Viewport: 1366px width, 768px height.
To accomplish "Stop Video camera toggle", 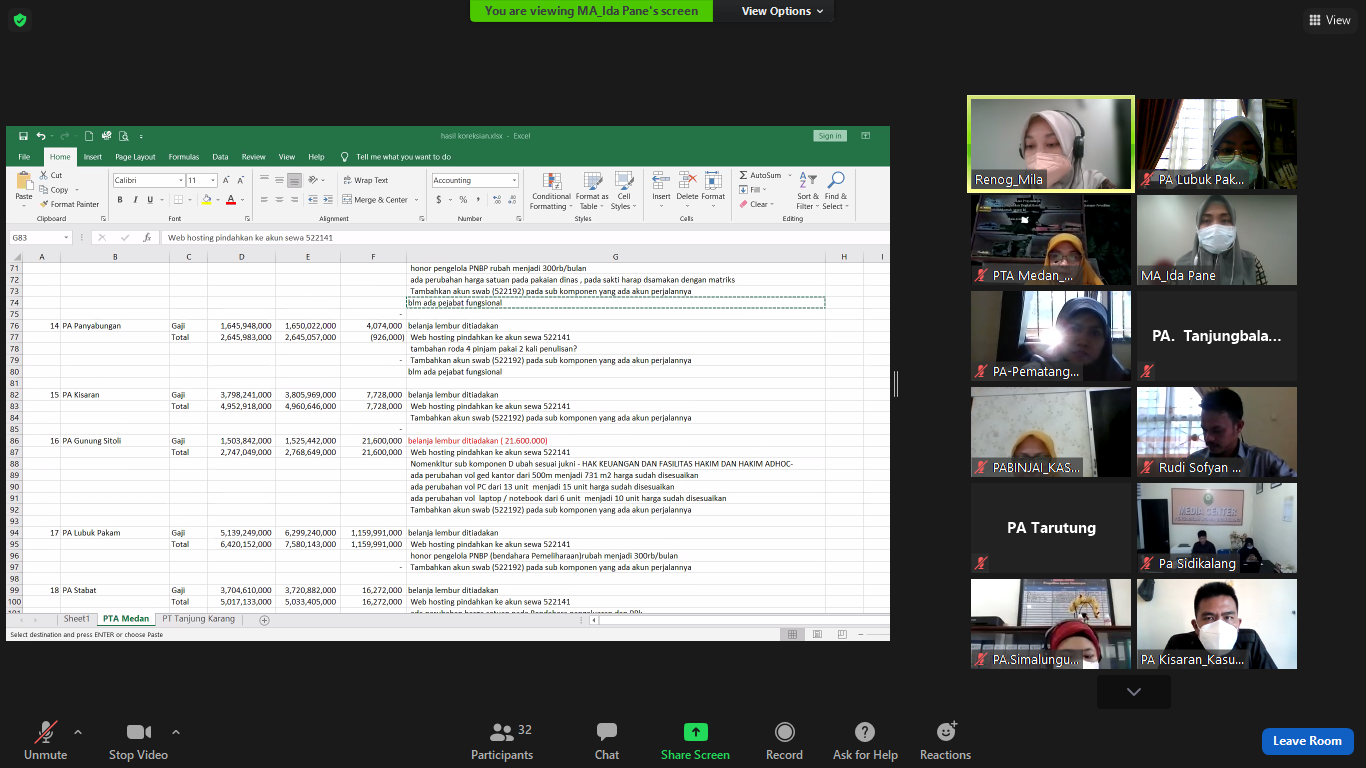I will coord(138,741).
